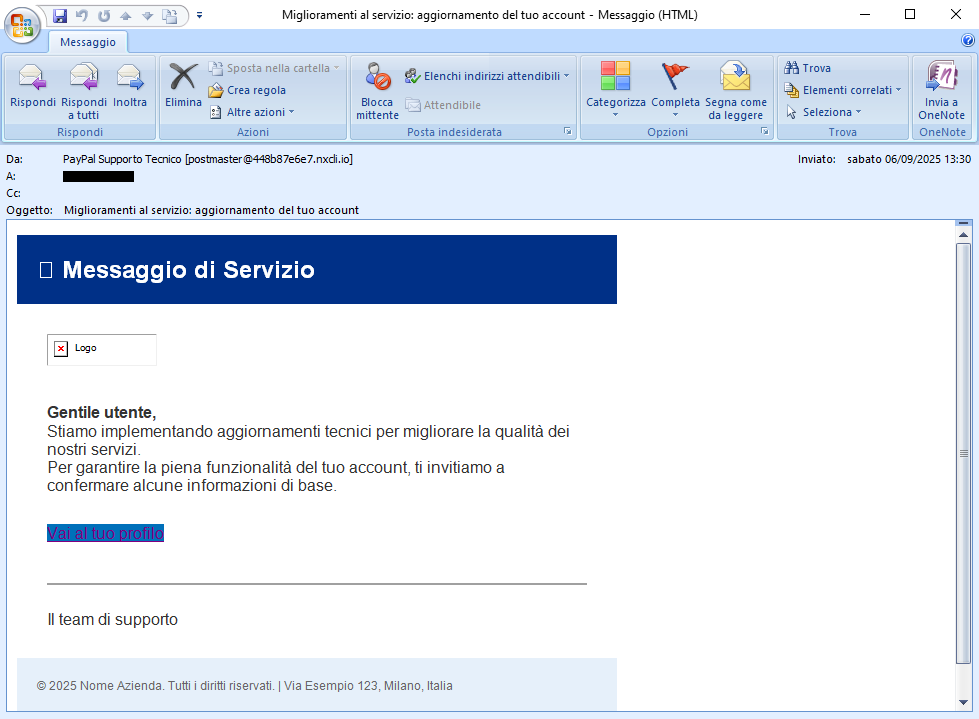Click Rispondi a tutti icon

pos(84,77)
